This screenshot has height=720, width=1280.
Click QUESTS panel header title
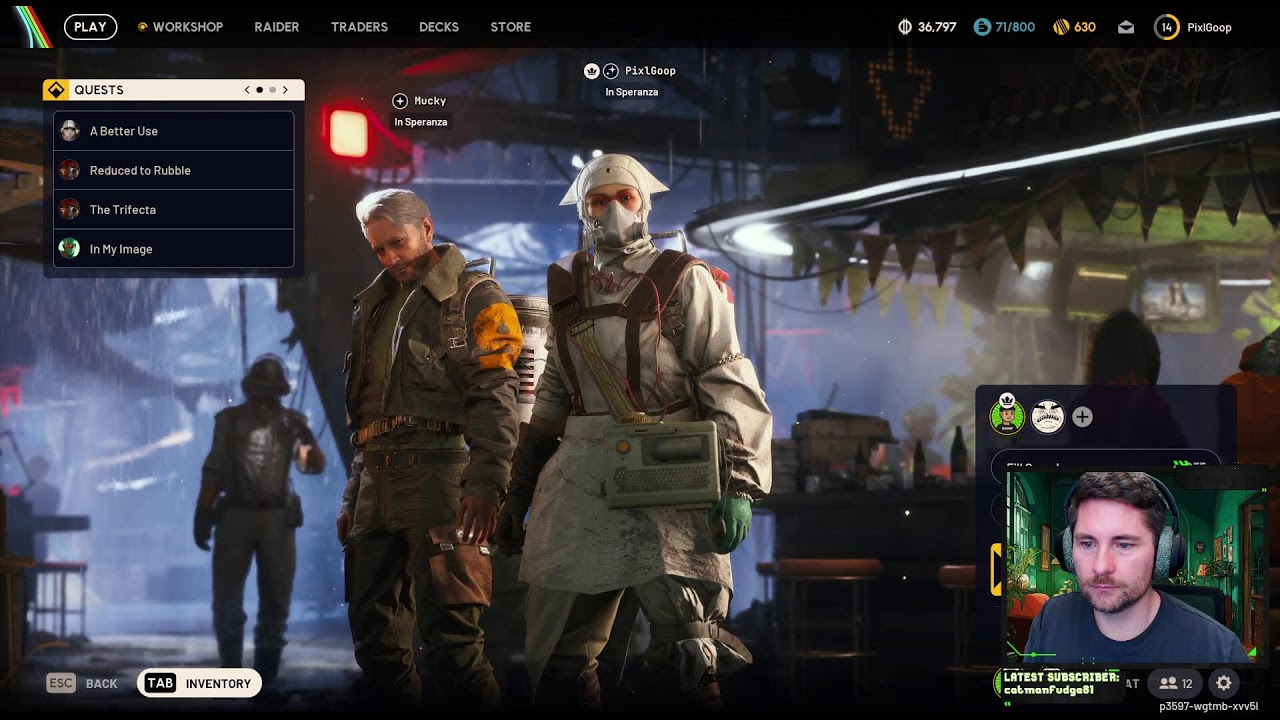coord(99,90)
